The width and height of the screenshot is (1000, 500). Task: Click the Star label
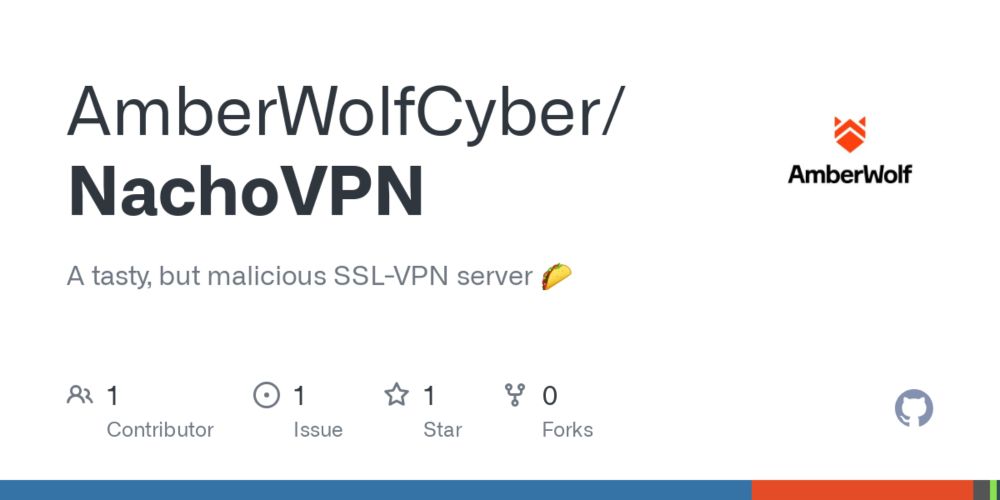(x=443, y=430)
